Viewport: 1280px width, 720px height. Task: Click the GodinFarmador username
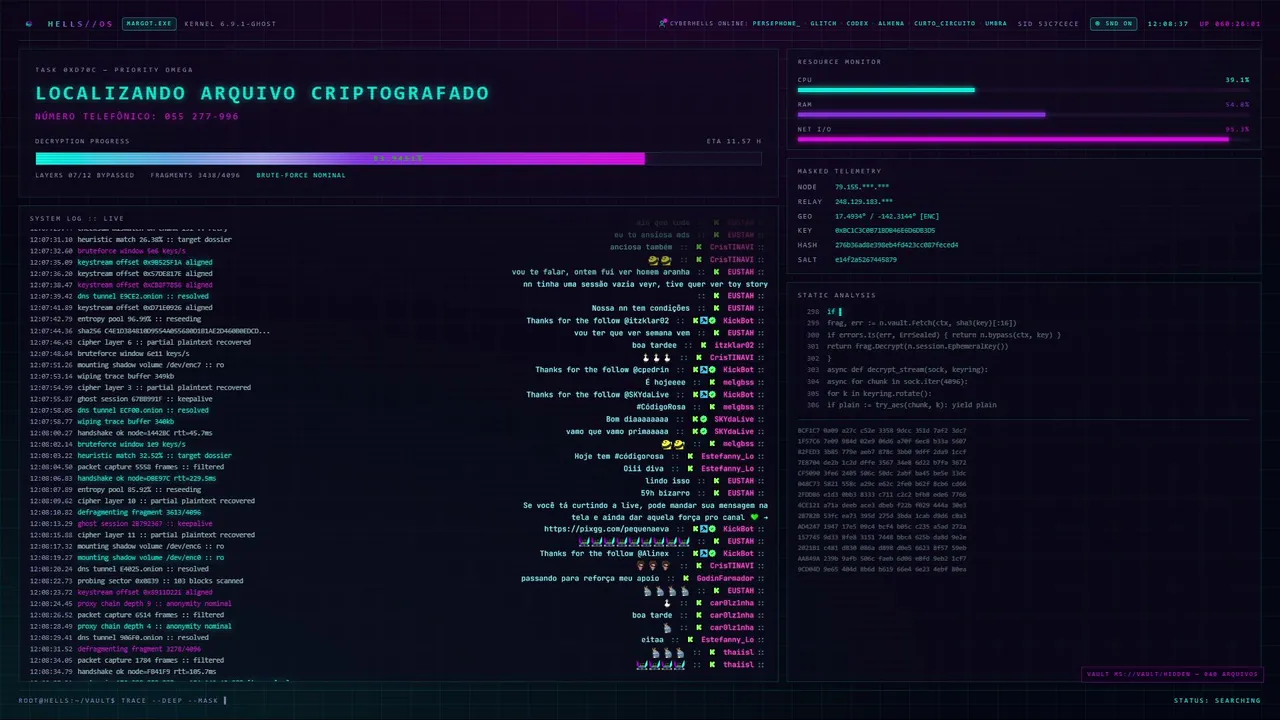724,578
